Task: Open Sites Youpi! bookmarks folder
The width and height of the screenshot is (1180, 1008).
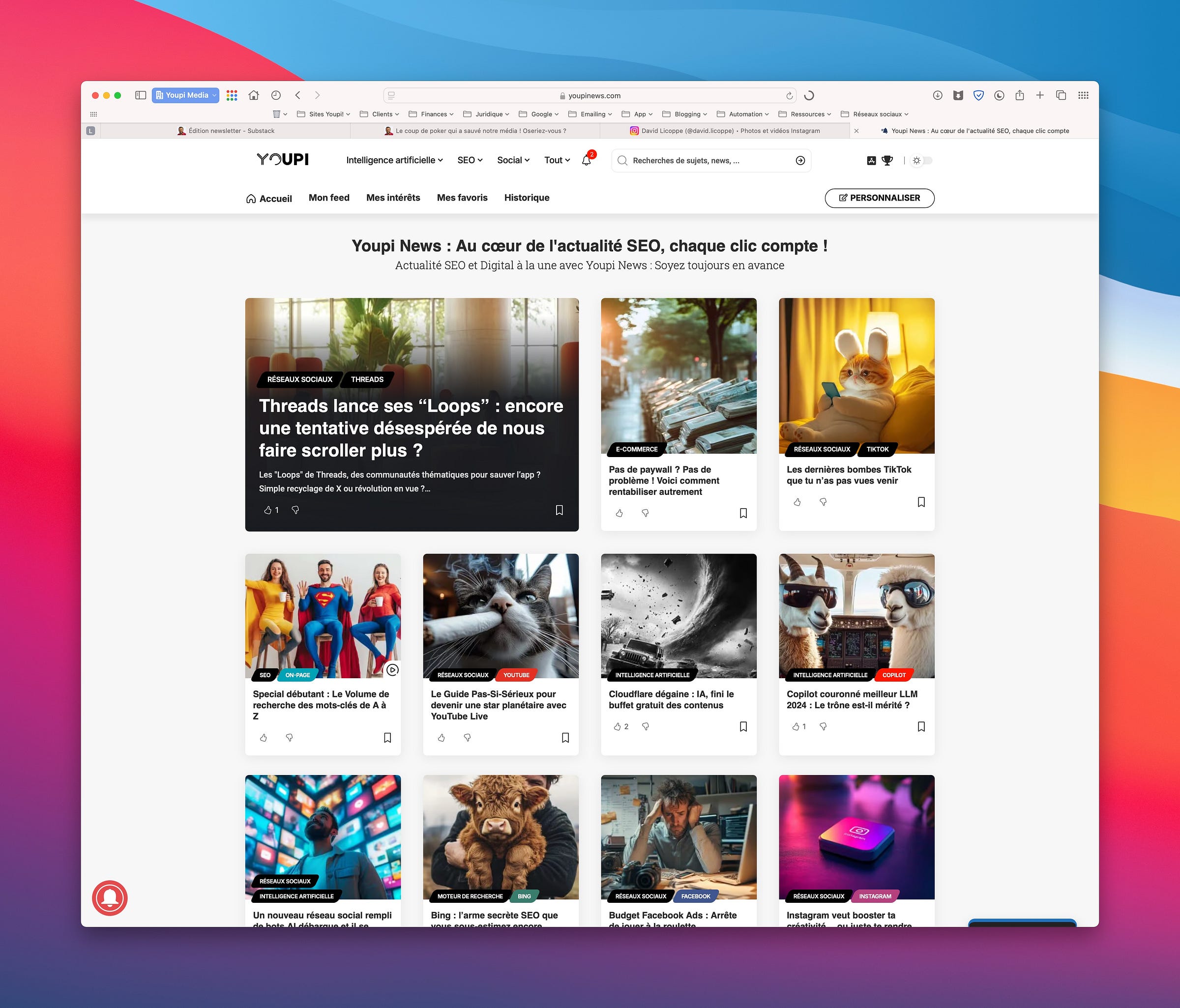Action: tap(324, 114)
